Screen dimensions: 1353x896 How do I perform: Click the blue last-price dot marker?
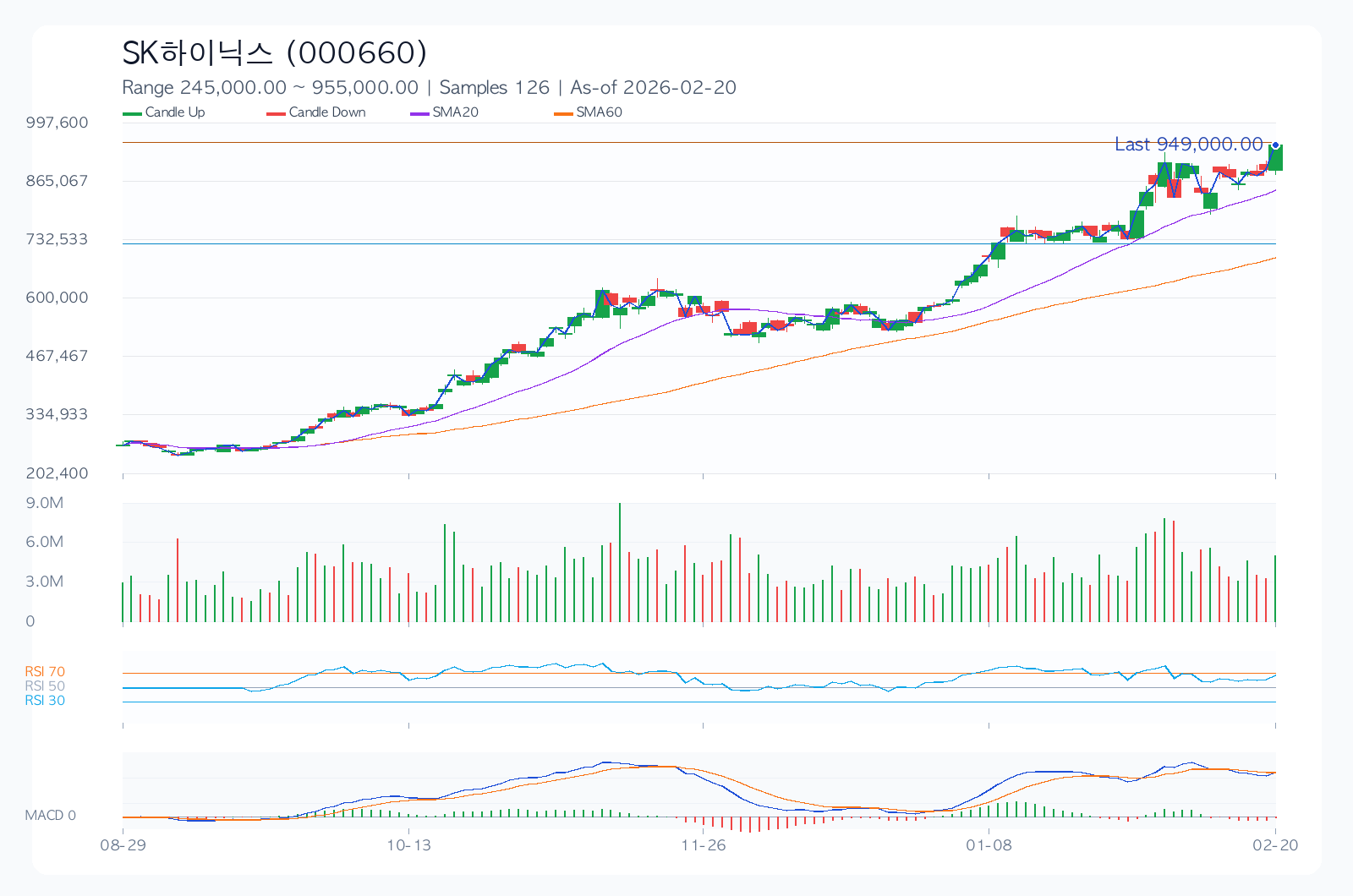tap(1275, 145)
